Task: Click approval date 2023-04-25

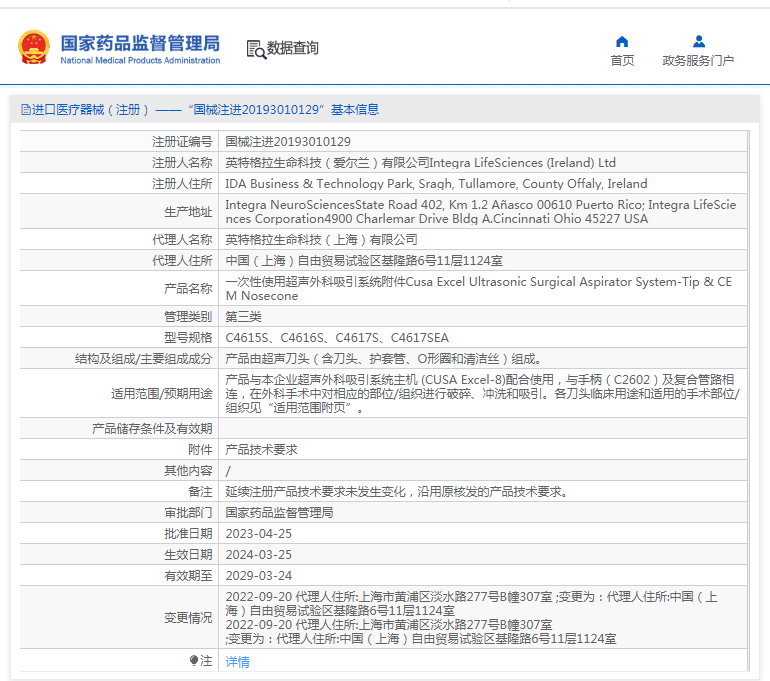Action: 258,534
